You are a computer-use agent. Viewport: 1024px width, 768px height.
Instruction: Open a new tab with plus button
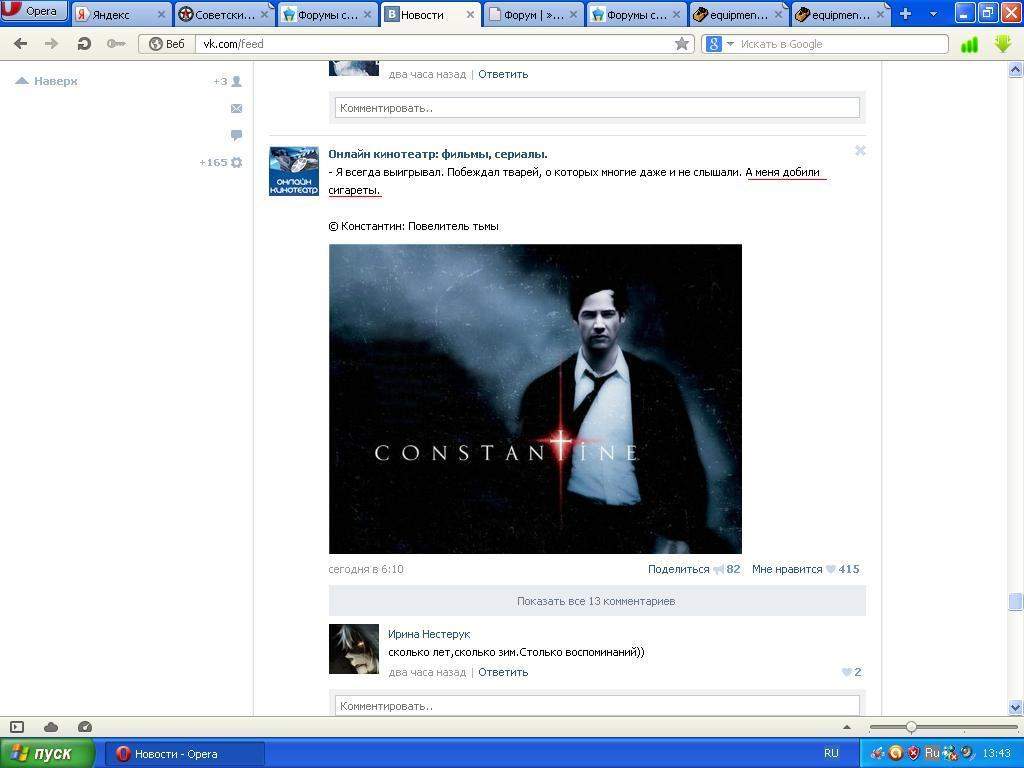point(905,14)
